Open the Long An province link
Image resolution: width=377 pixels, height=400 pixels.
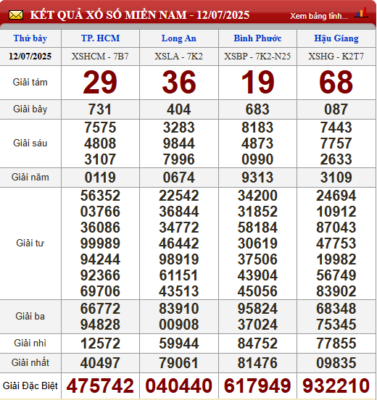(179, 39)
